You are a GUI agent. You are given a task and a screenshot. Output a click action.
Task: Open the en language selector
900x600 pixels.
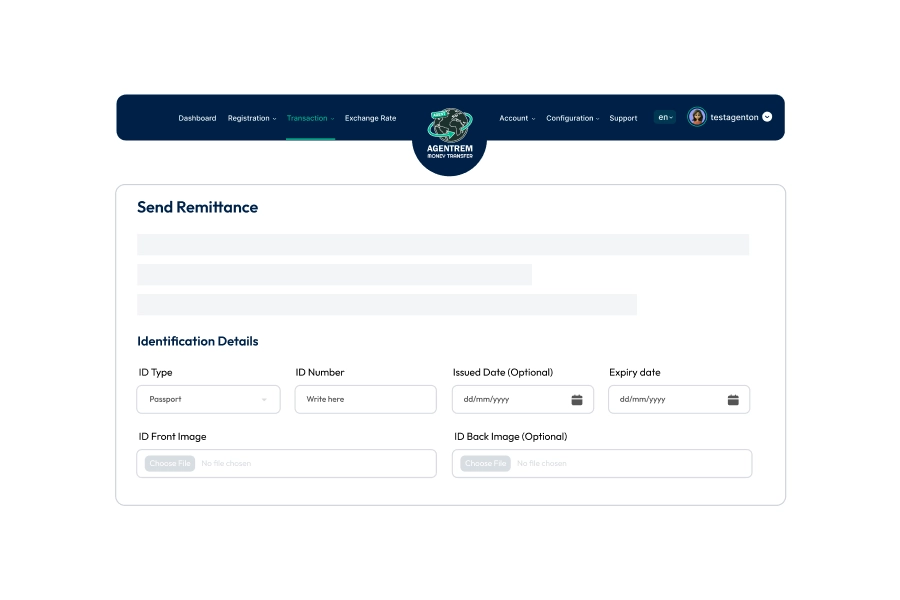[665, 117]
